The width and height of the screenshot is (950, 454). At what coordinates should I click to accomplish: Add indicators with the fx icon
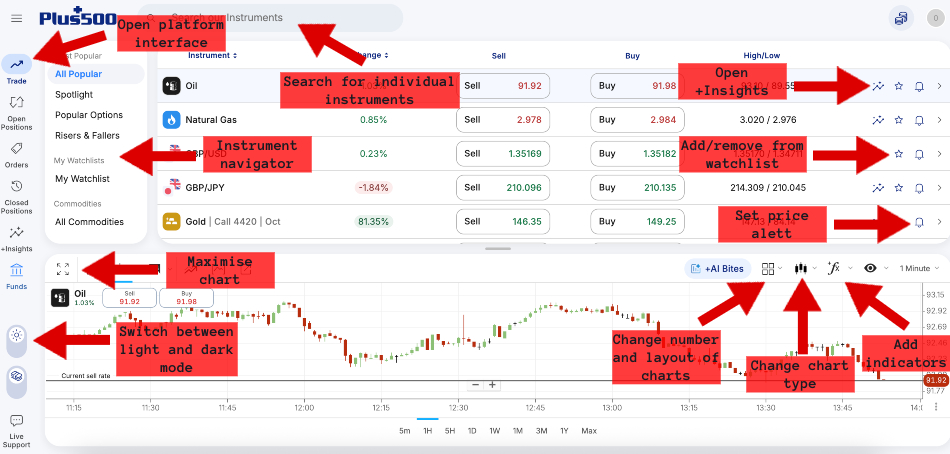[x=834, y=268]
